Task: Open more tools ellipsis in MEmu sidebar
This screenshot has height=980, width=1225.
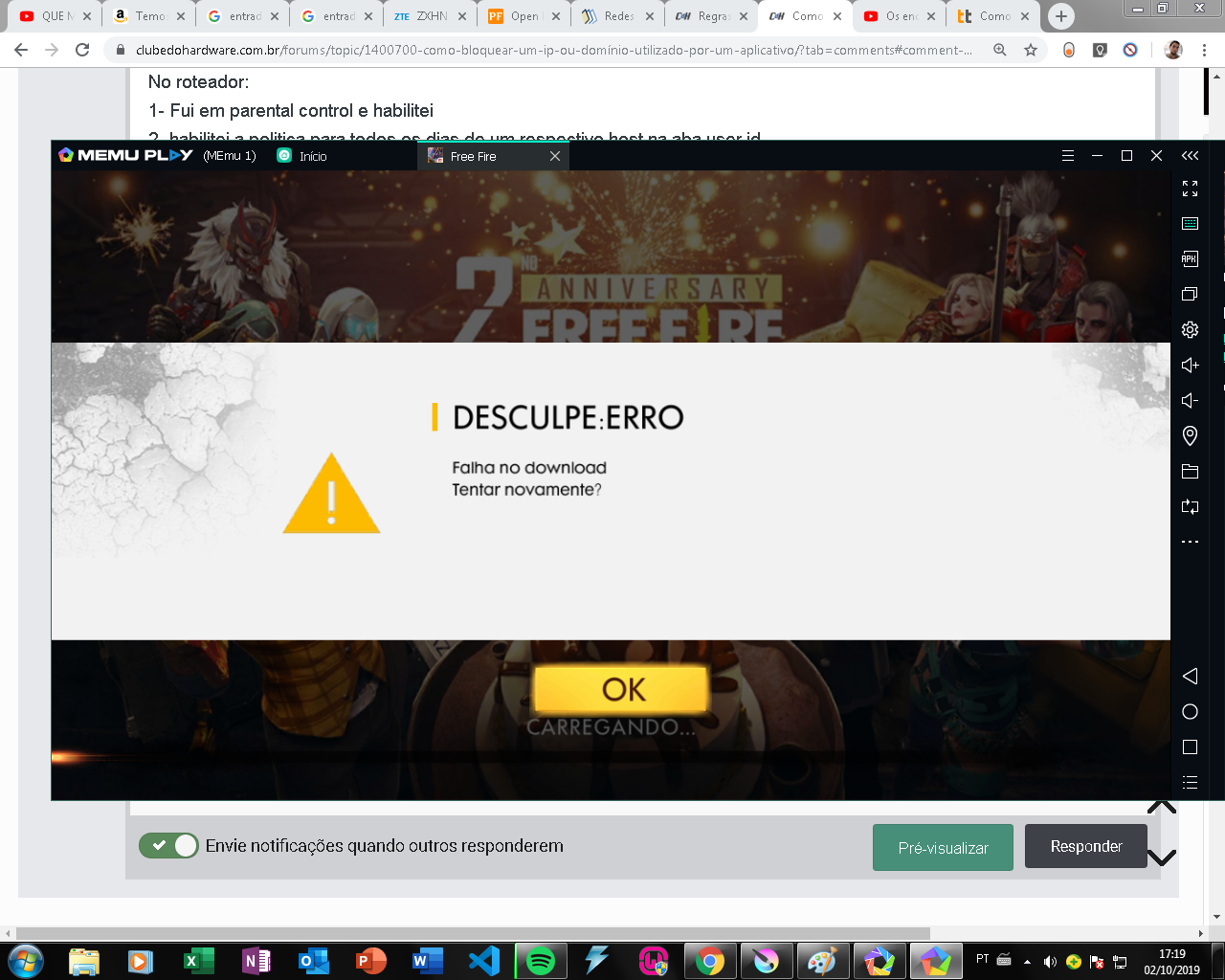Action: pos(1190,542)
